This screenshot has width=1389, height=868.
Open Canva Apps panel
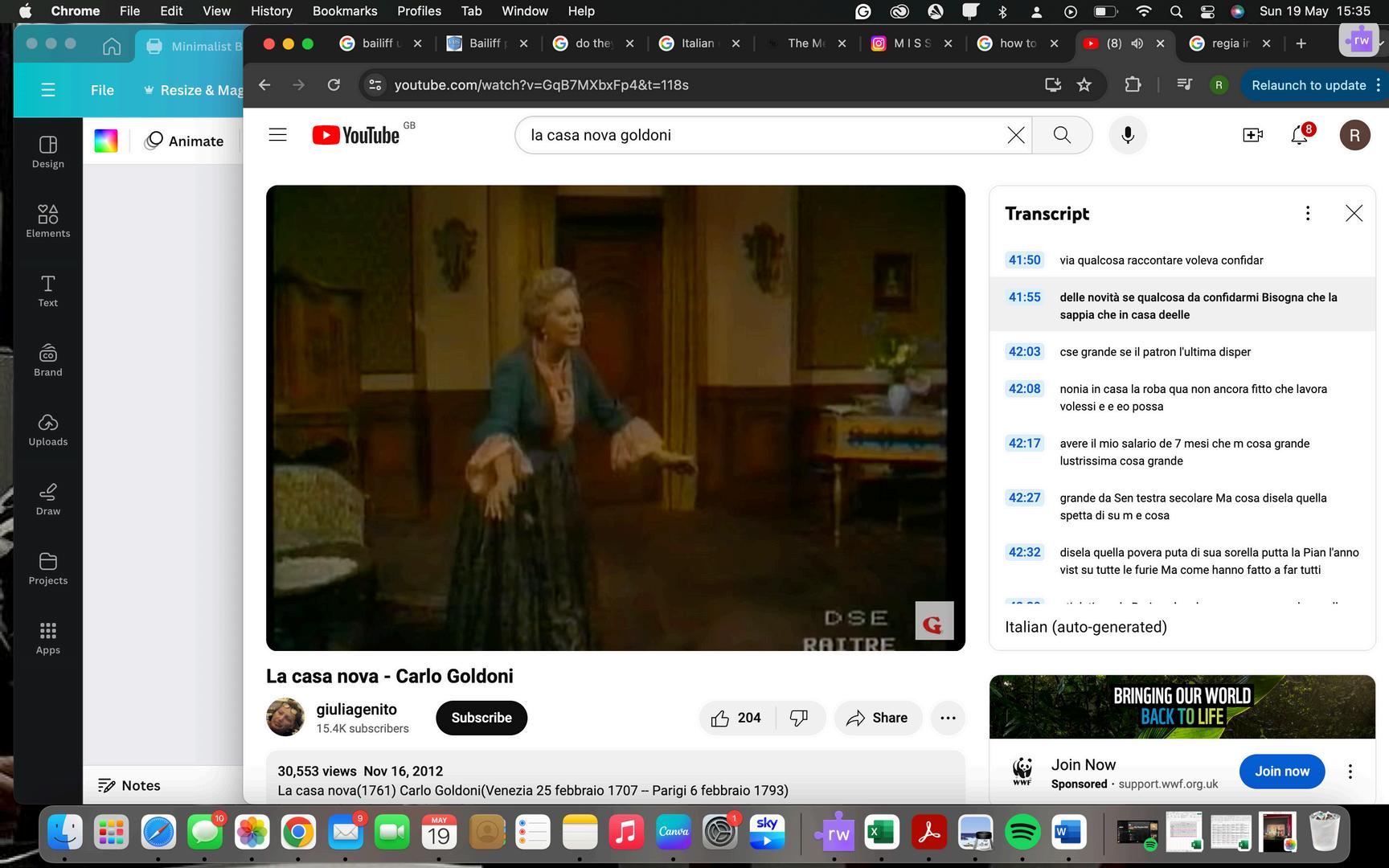click(48, 638)
